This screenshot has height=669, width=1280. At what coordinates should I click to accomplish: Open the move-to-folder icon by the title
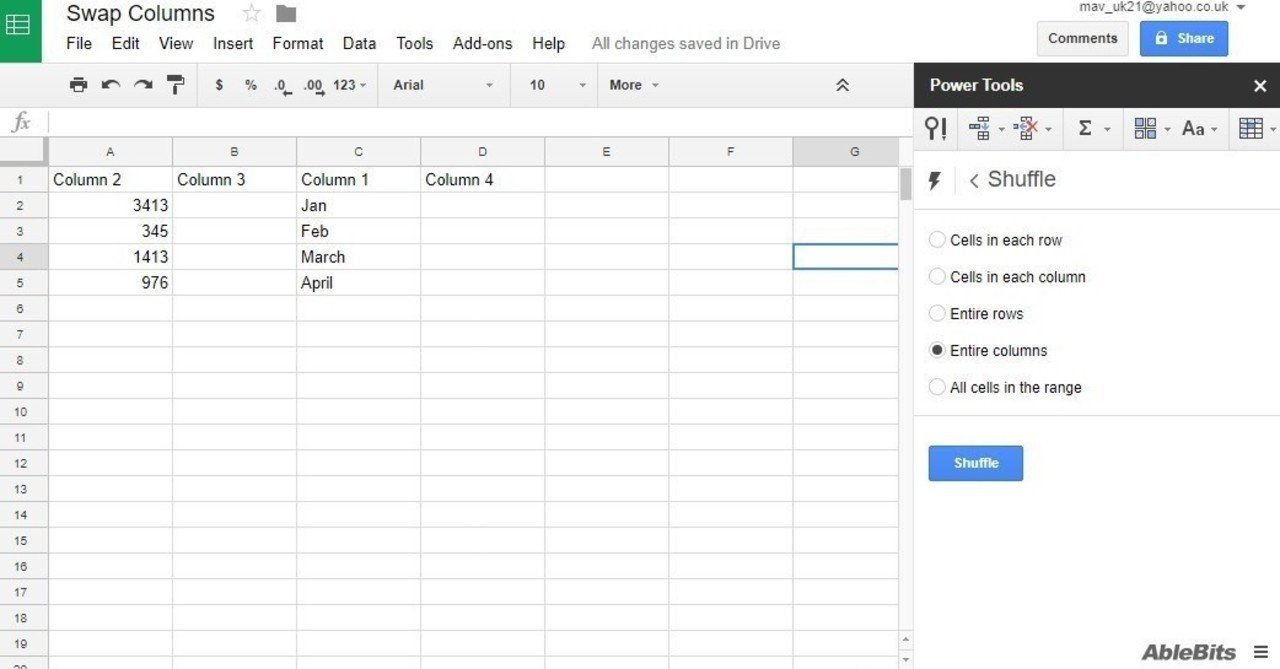point(287,13)
